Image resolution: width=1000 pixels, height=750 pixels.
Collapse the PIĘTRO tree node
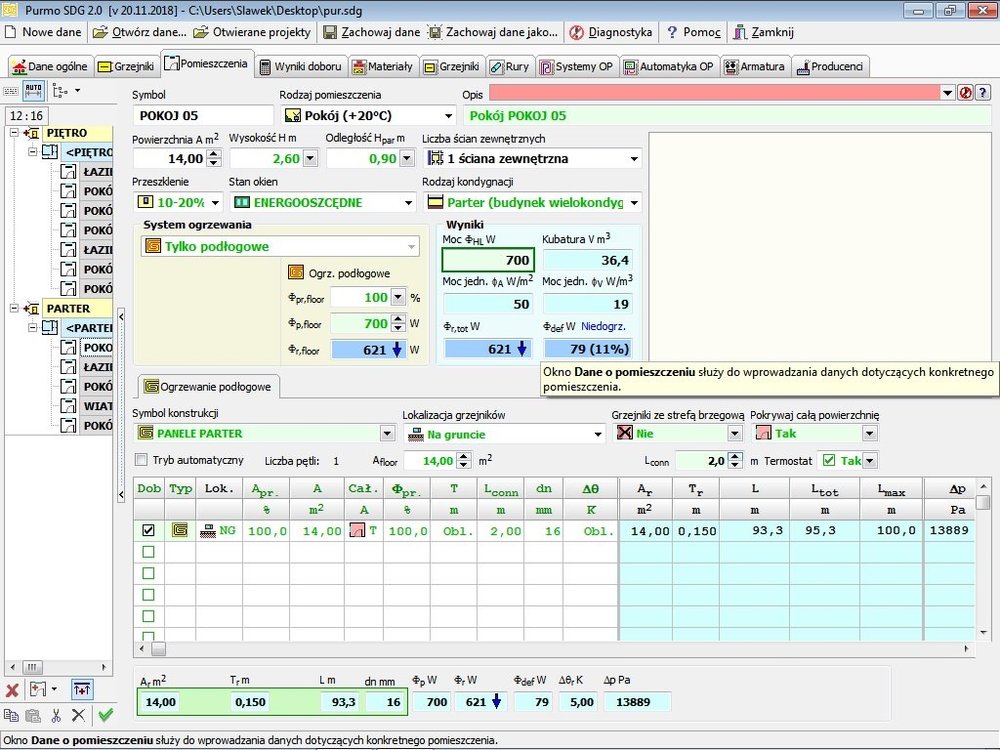point(13,133)
